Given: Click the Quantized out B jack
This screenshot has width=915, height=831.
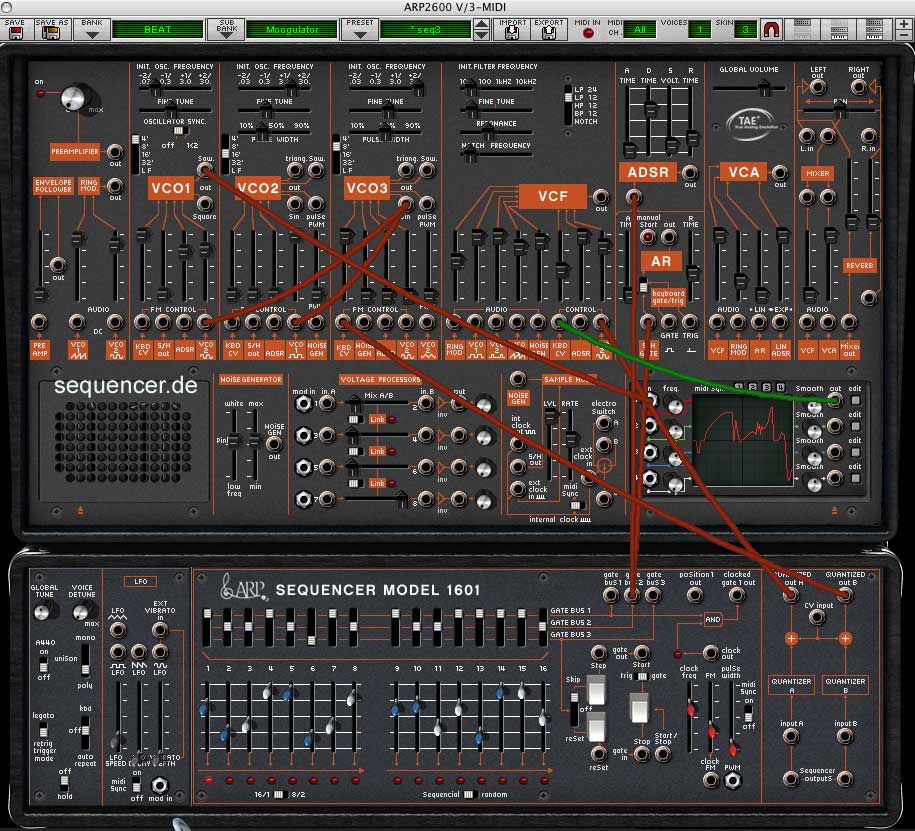Looking at the screenshot, I should pos(845,595).
